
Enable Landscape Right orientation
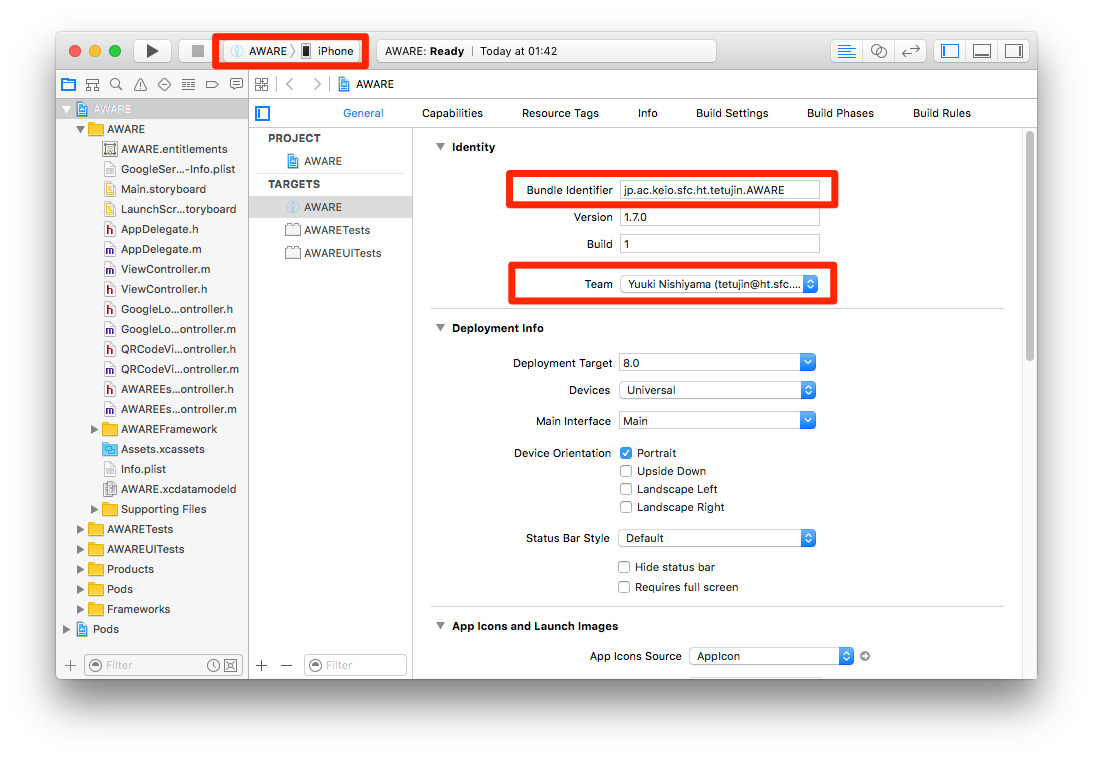pos(626,507)
